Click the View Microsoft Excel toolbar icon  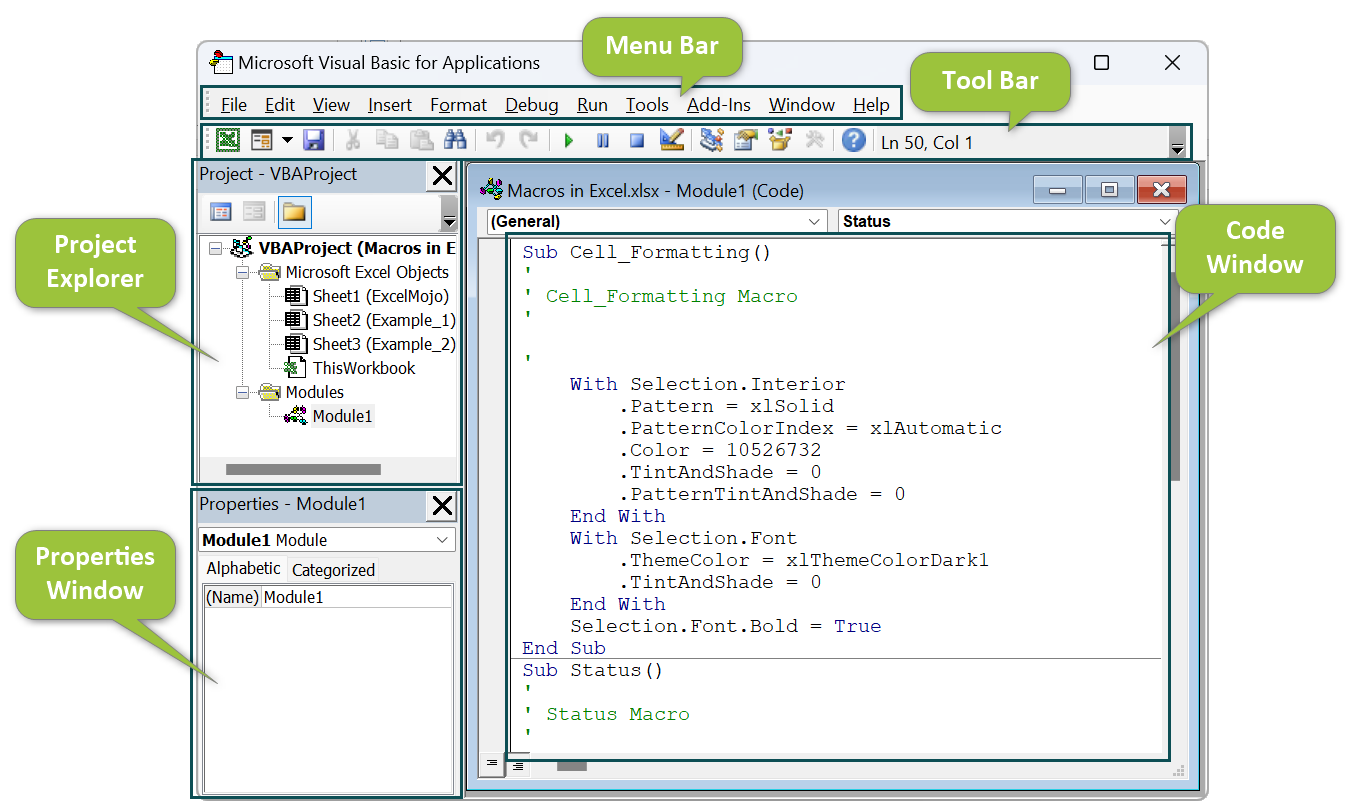pos(228,141)
